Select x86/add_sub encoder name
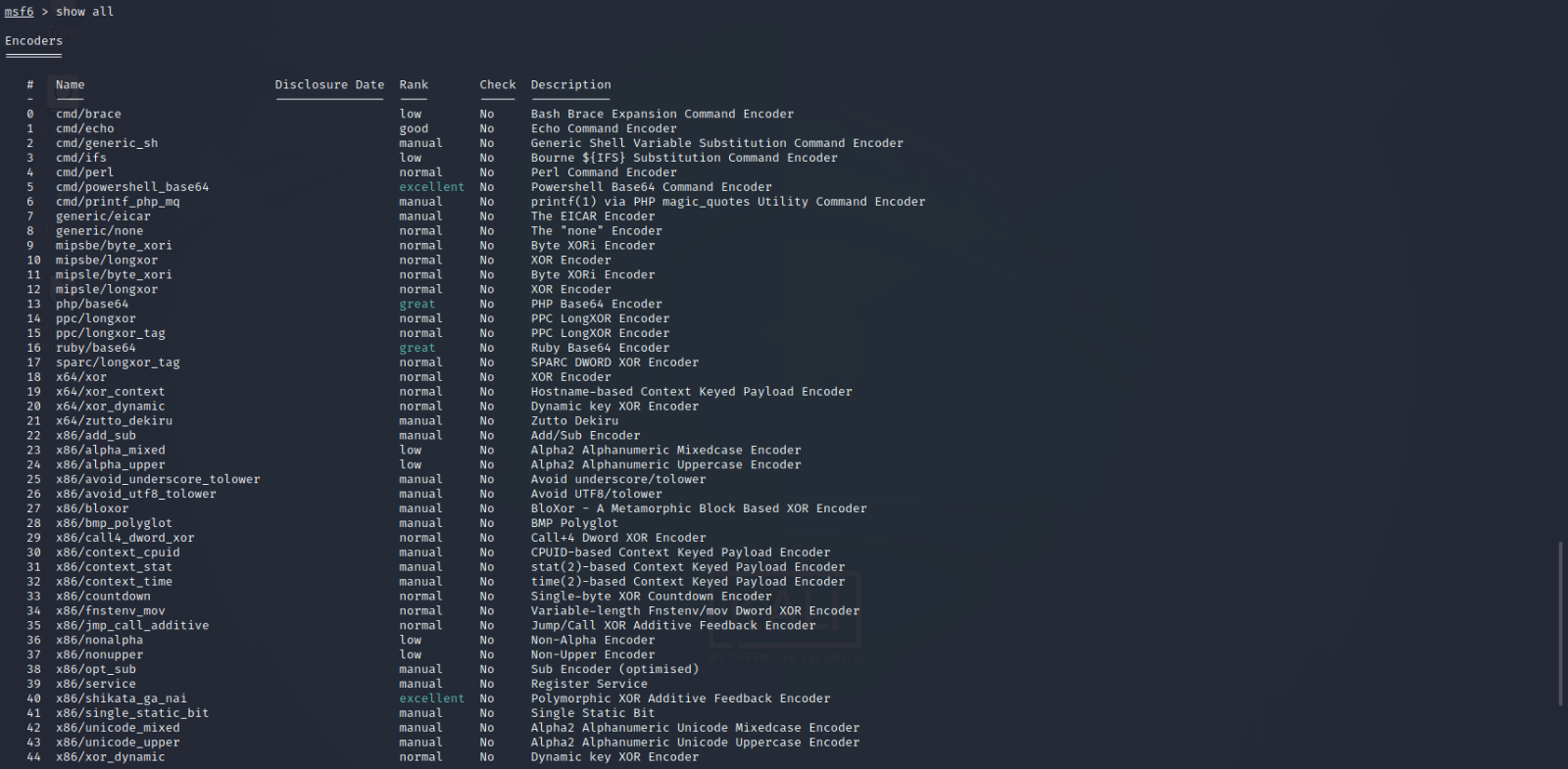1568x769 pixels. click(96, 436)
